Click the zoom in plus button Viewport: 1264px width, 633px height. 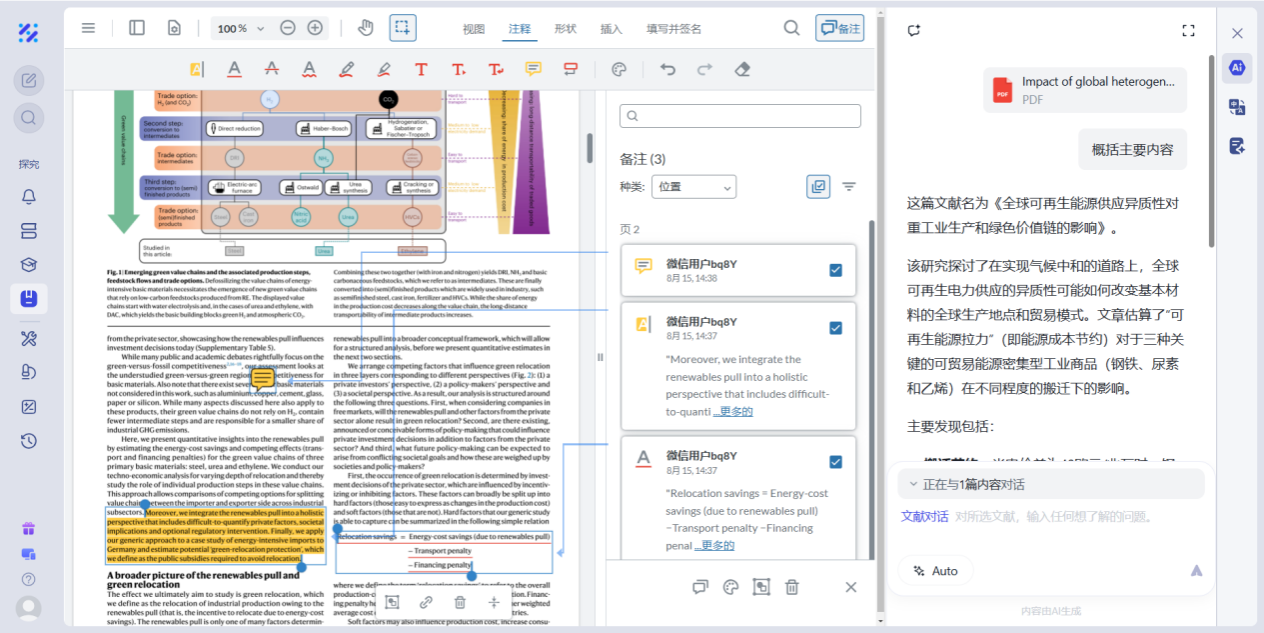[x=315, y=28]
